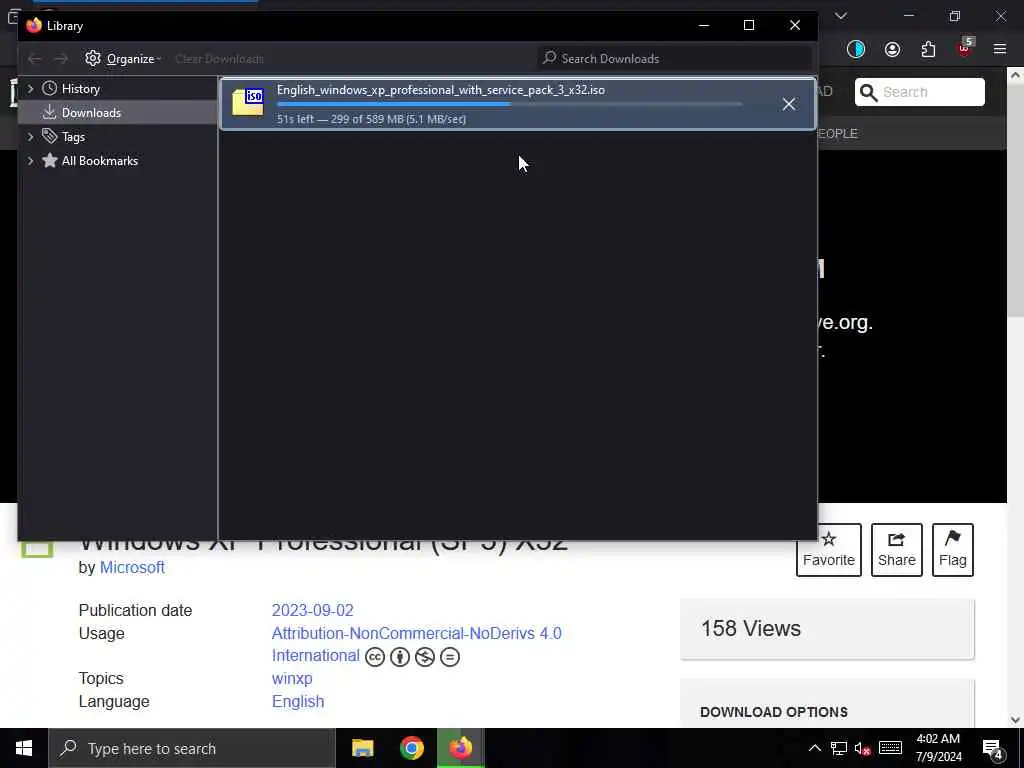Click Firefox taskbar icon
This screenshot has width=1024, height=768.
click(460, 748)
